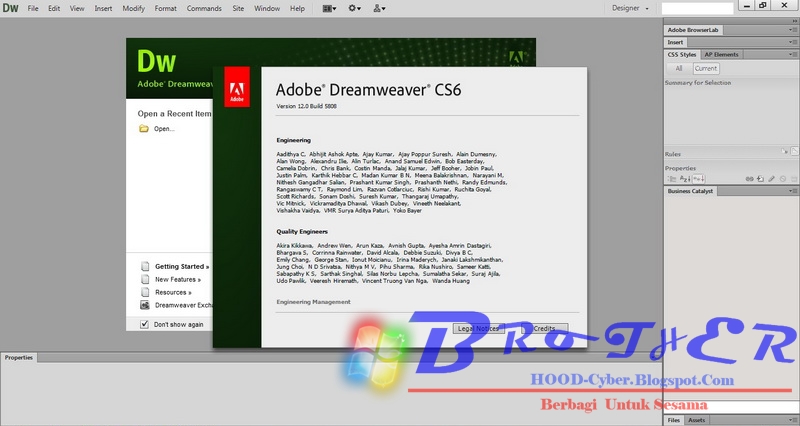Open the Commands menu
This screenshot has height=426, width=800.
204,8
